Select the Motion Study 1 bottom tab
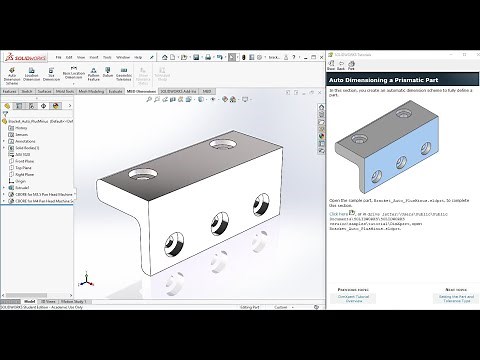 tap(74, 301)
